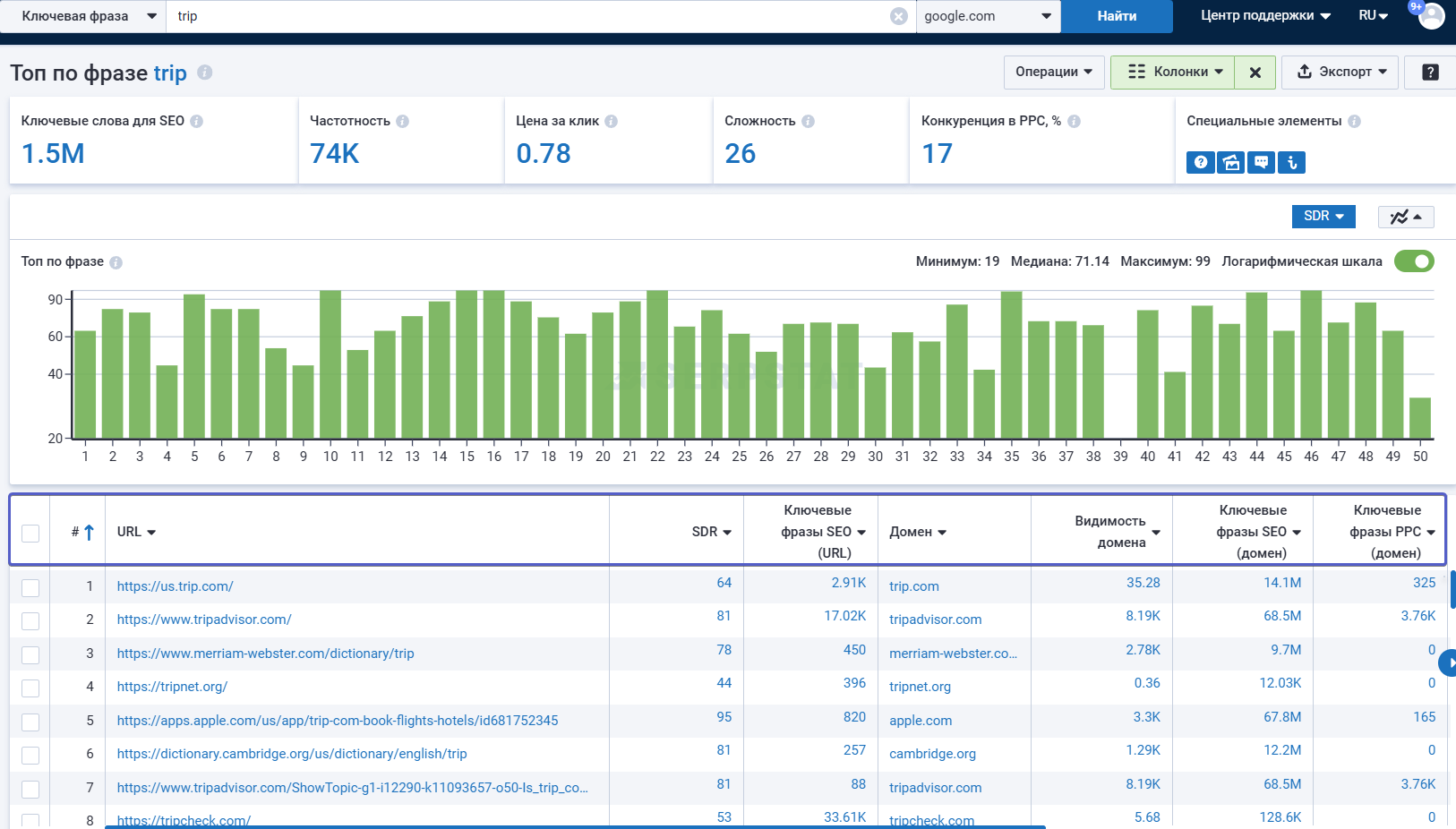Open the Ключевая фраза search type dropdown
1456x829 pixels.
coord(88,16)
